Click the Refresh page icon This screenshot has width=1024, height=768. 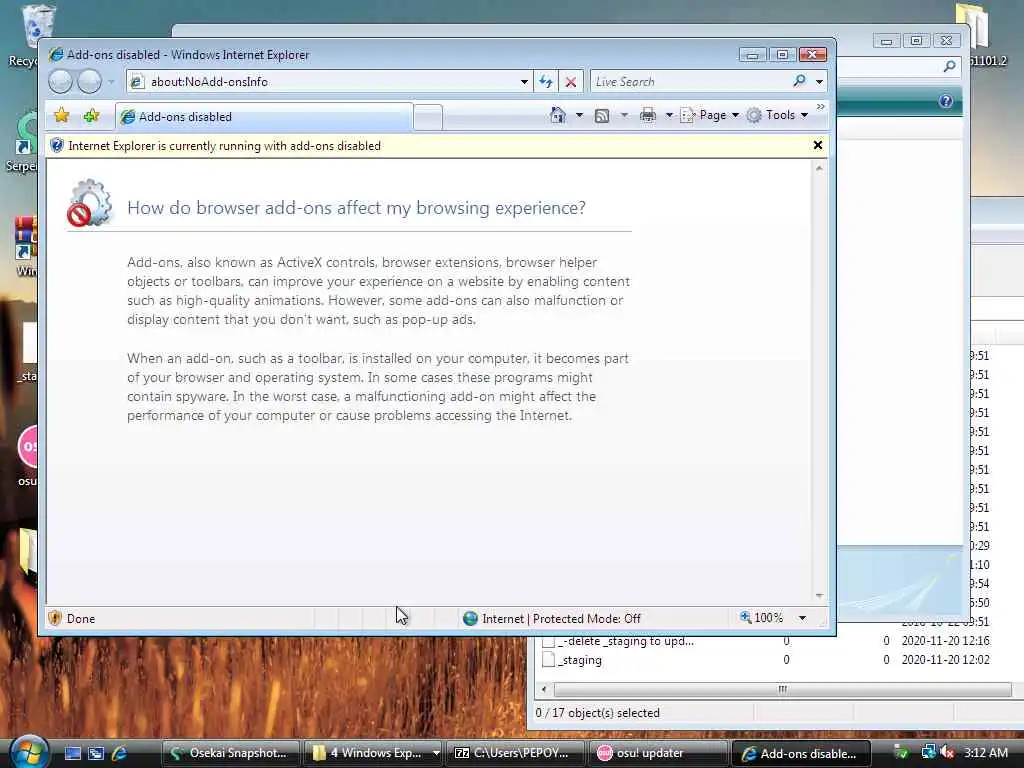(x=546, y=82)
